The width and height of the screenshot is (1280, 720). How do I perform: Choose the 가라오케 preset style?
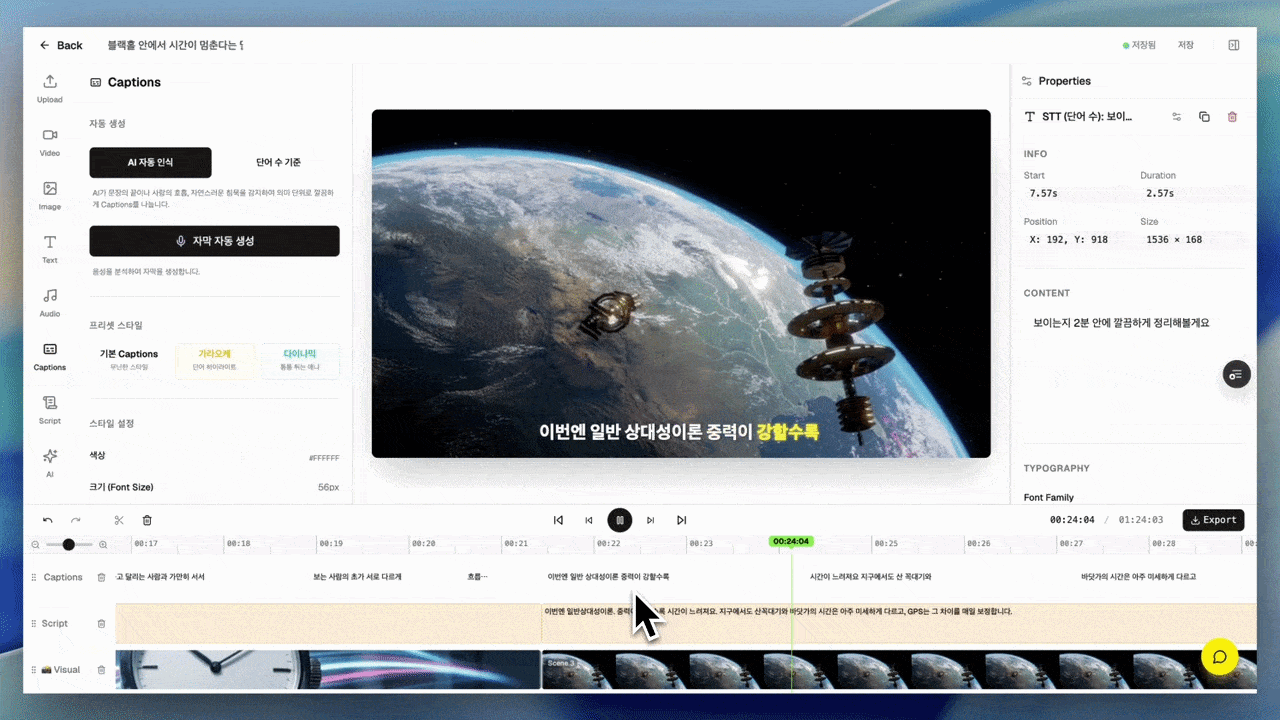pyautogui.click(x=216, y=360)
